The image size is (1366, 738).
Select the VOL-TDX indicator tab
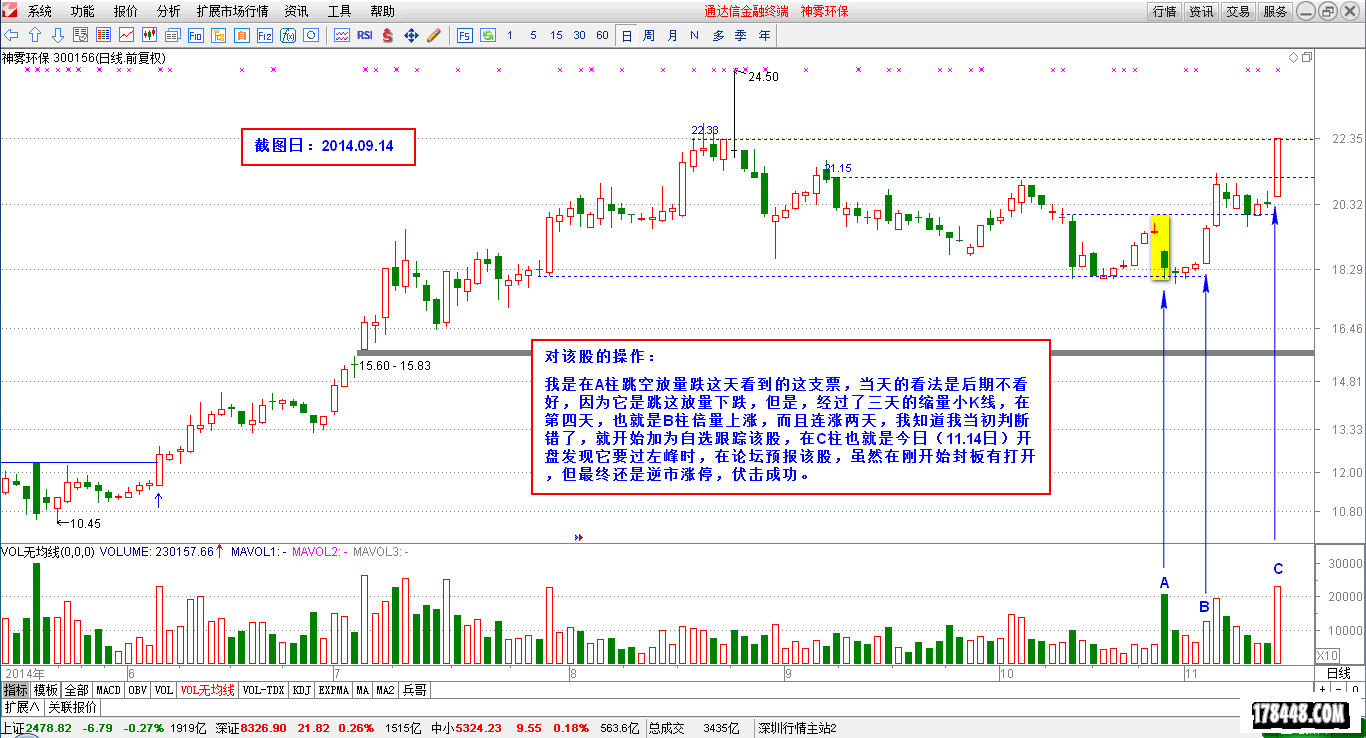(x=264, y=690)
